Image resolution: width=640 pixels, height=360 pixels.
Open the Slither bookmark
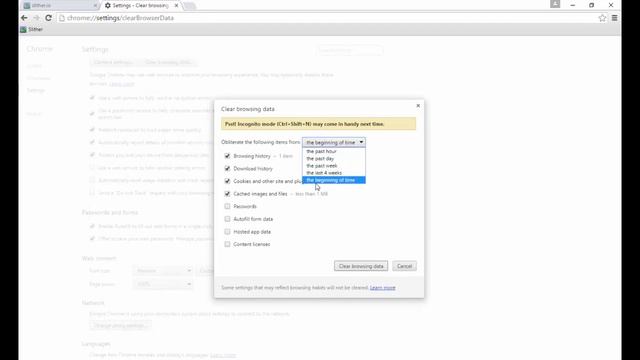31,29
